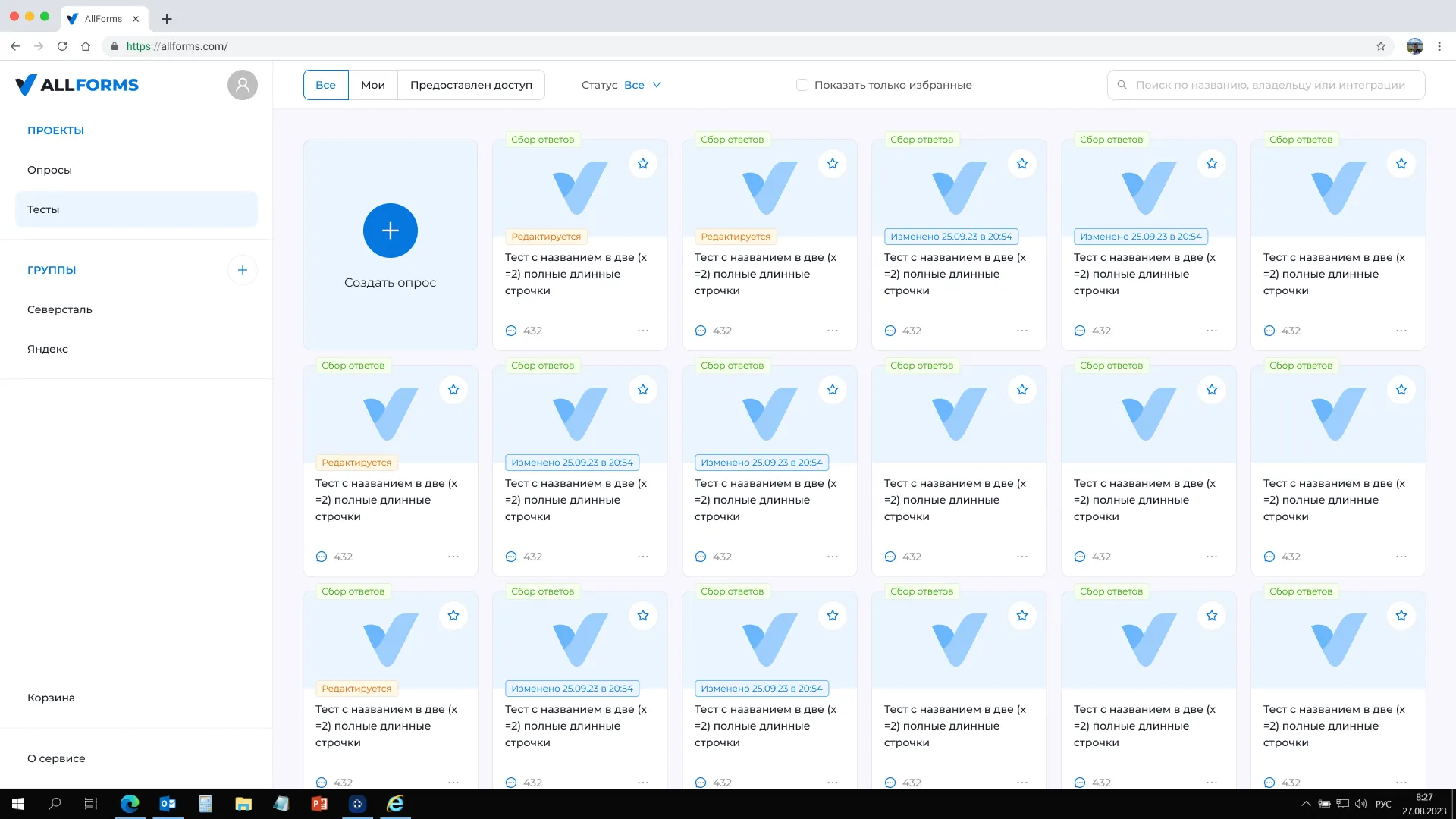The image size is (1456, 819).
Task: Click the volume icon in the system tray
Action: pyautogui.click(x=1360, y=804)
